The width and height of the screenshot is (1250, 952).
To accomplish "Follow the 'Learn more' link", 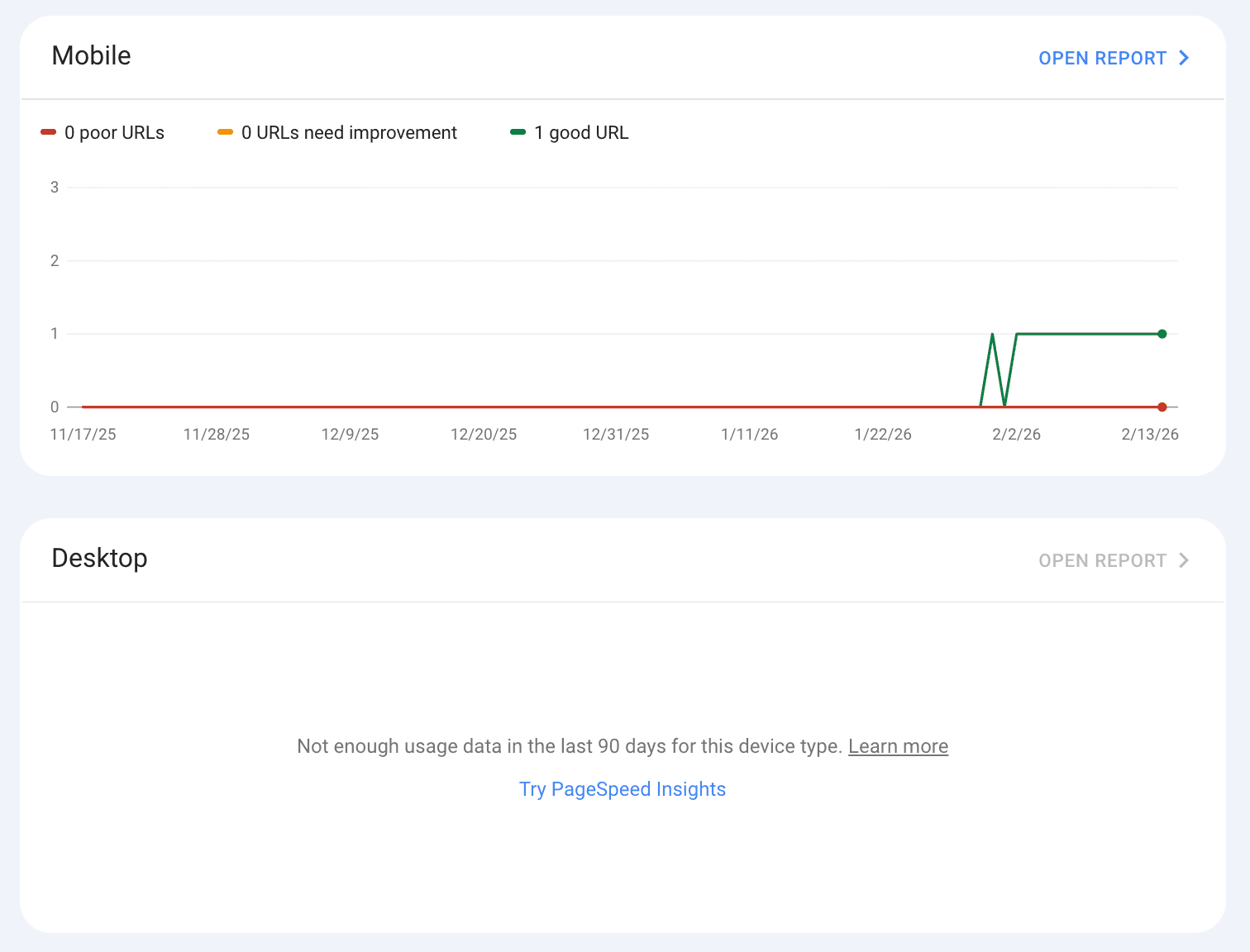I will pos(898,746).
